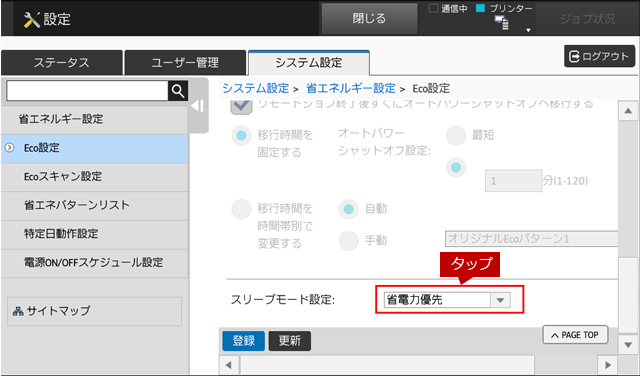Click the minutes (1-120) input field
This screenshot has height=376, width=640.
pyautogui.click(x=513, y=181)
